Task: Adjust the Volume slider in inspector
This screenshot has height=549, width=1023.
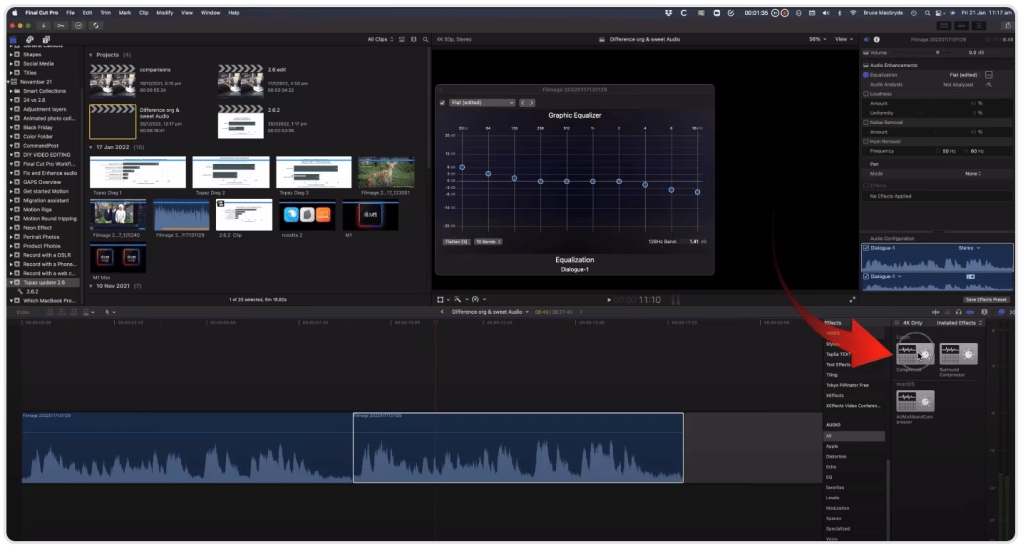Action: pyautogui.click(x=938, y=53)
